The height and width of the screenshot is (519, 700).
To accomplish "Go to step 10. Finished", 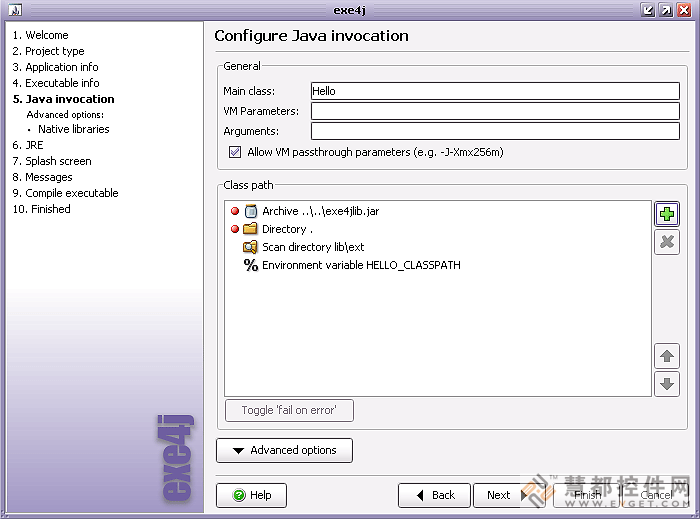I will (42, 209).
